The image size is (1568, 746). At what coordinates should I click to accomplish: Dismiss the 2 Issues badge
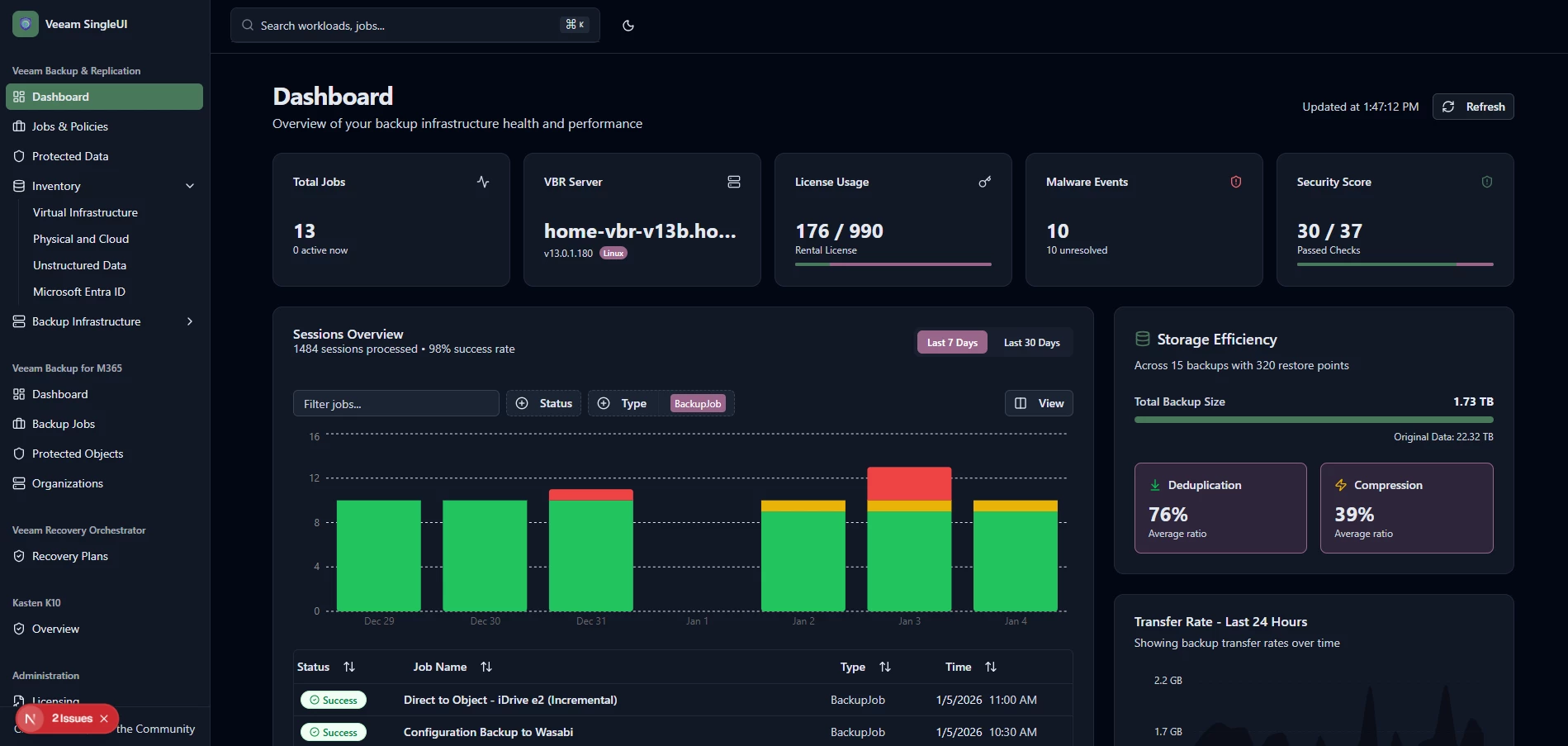104,719
